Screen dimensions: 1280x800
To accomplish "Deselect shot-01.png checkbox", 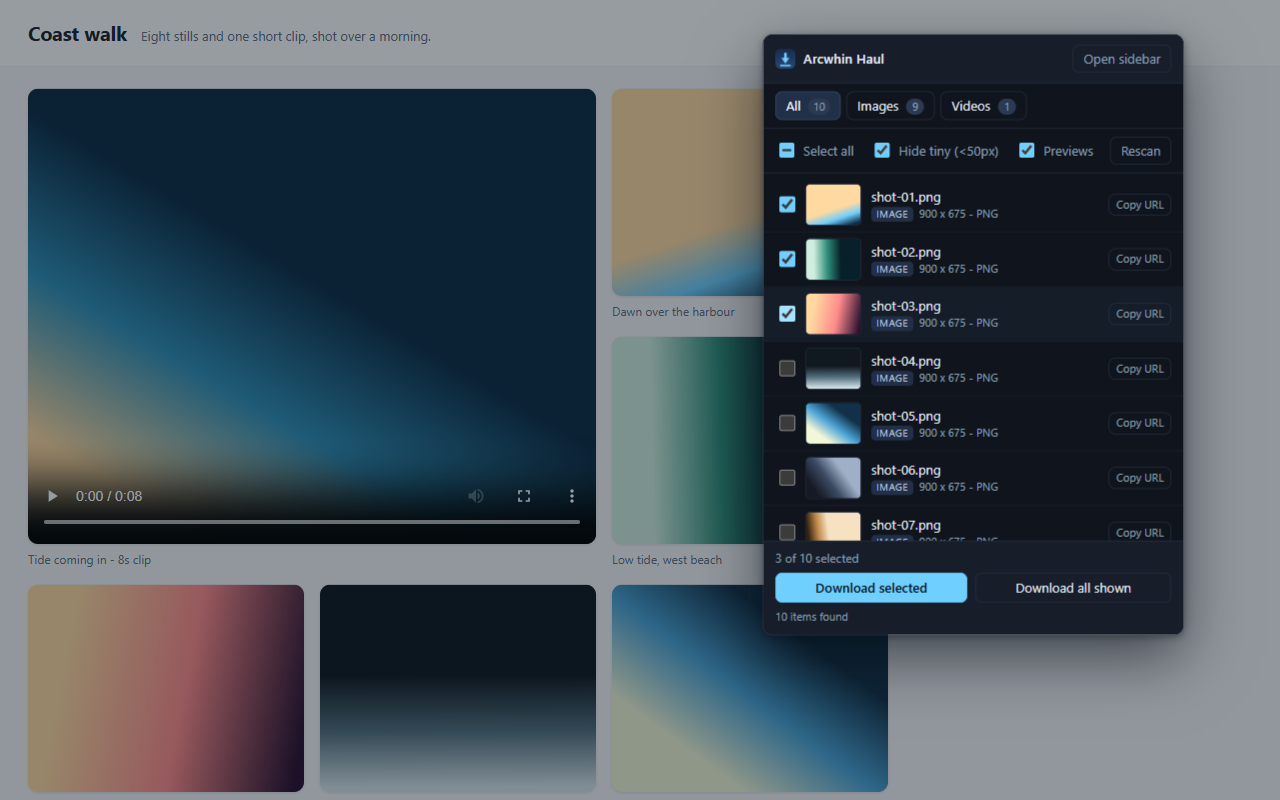I will point(787,204).
